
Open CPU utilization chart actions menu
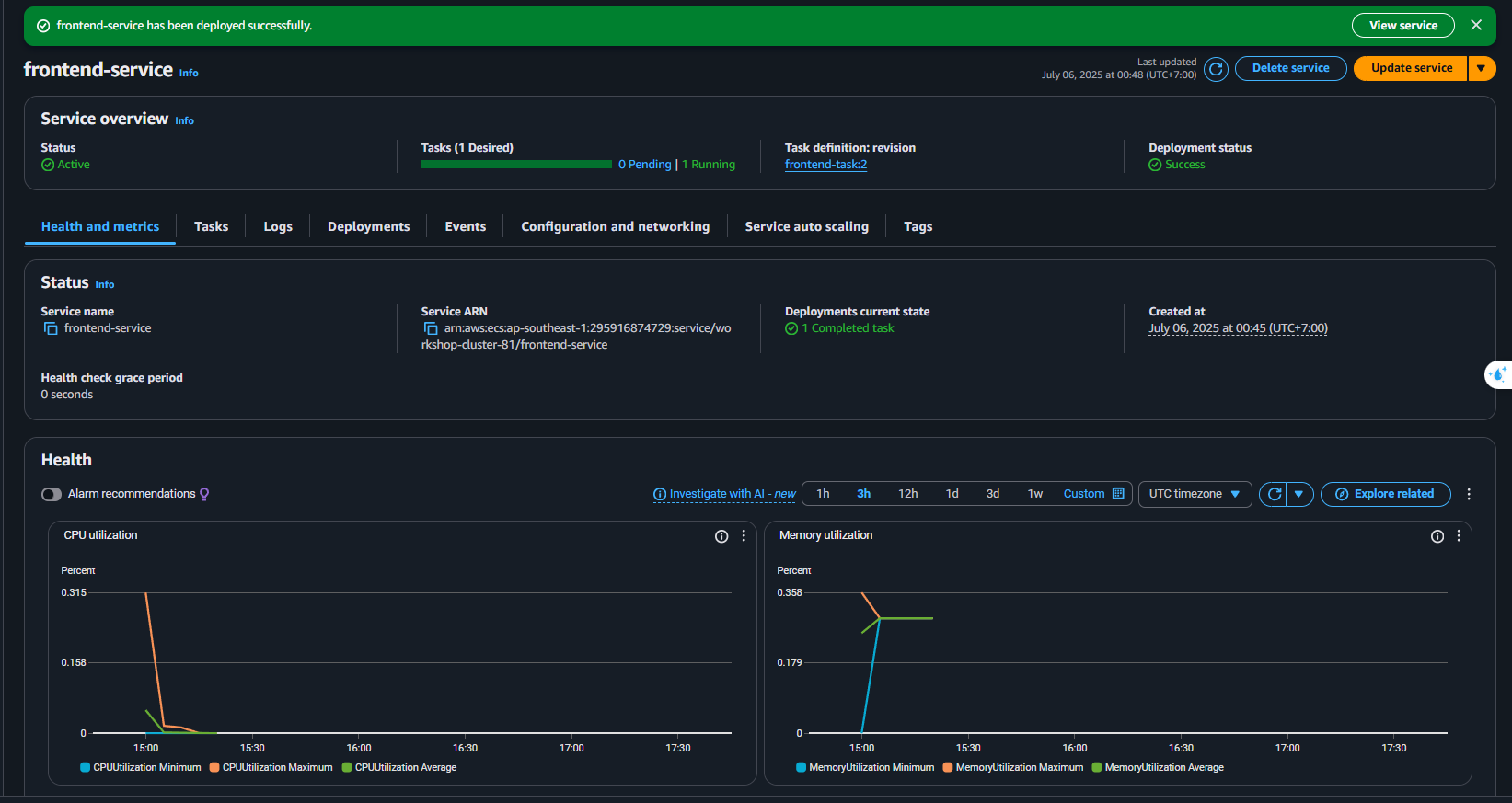[x=744, y=535]
